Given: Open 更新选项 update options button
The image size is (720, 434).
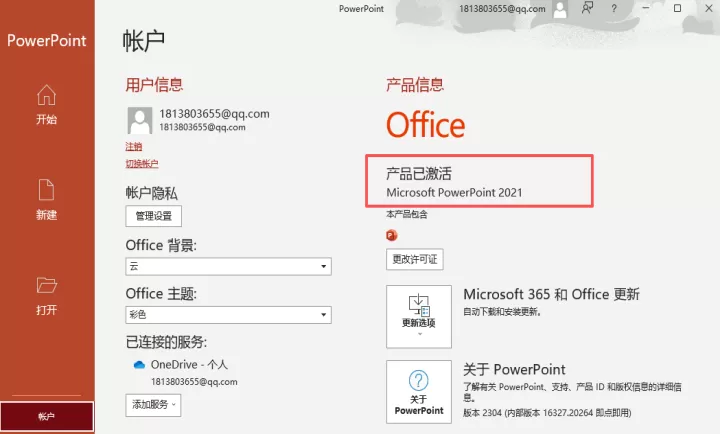Looking at the screenshot, I should [419, 316].
